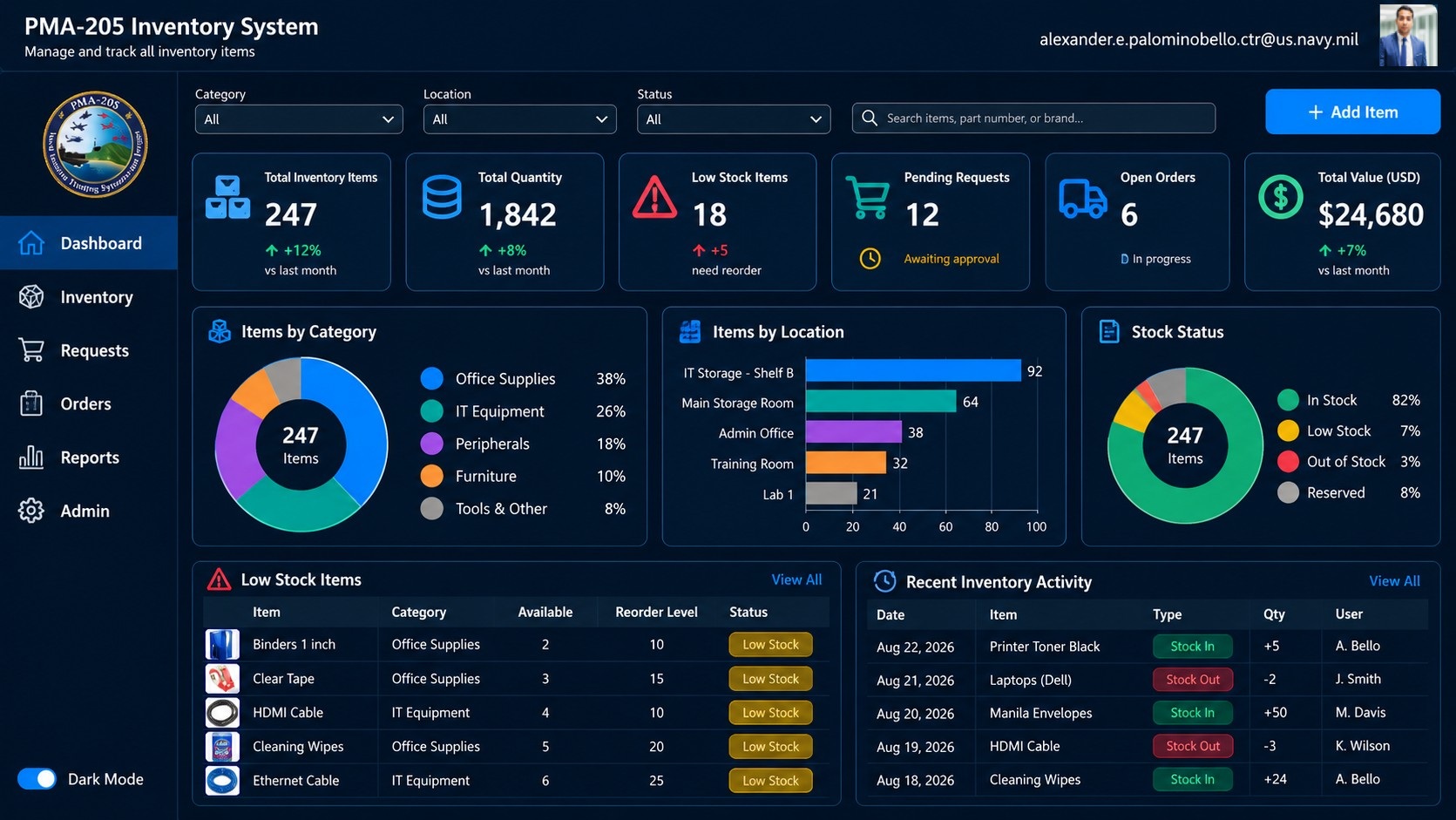The height and width of the screenshot is (820, 1456).
Task: Click the Reports bar chart icon
Action: [31, 457]
